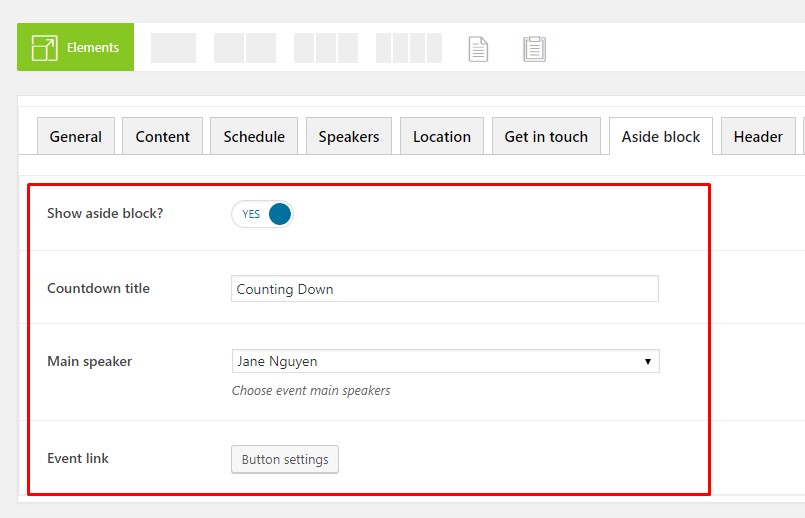
Task: Toggle the Show aside block switch
Action: [263, 214]
